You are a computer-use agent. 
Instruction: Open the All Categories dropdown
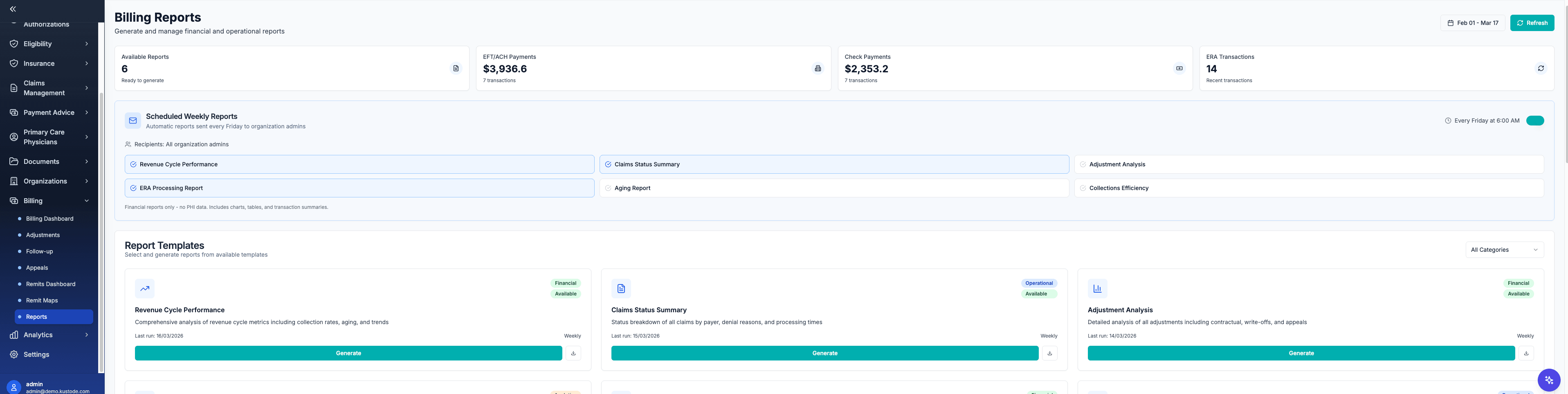click(1503, 249)
